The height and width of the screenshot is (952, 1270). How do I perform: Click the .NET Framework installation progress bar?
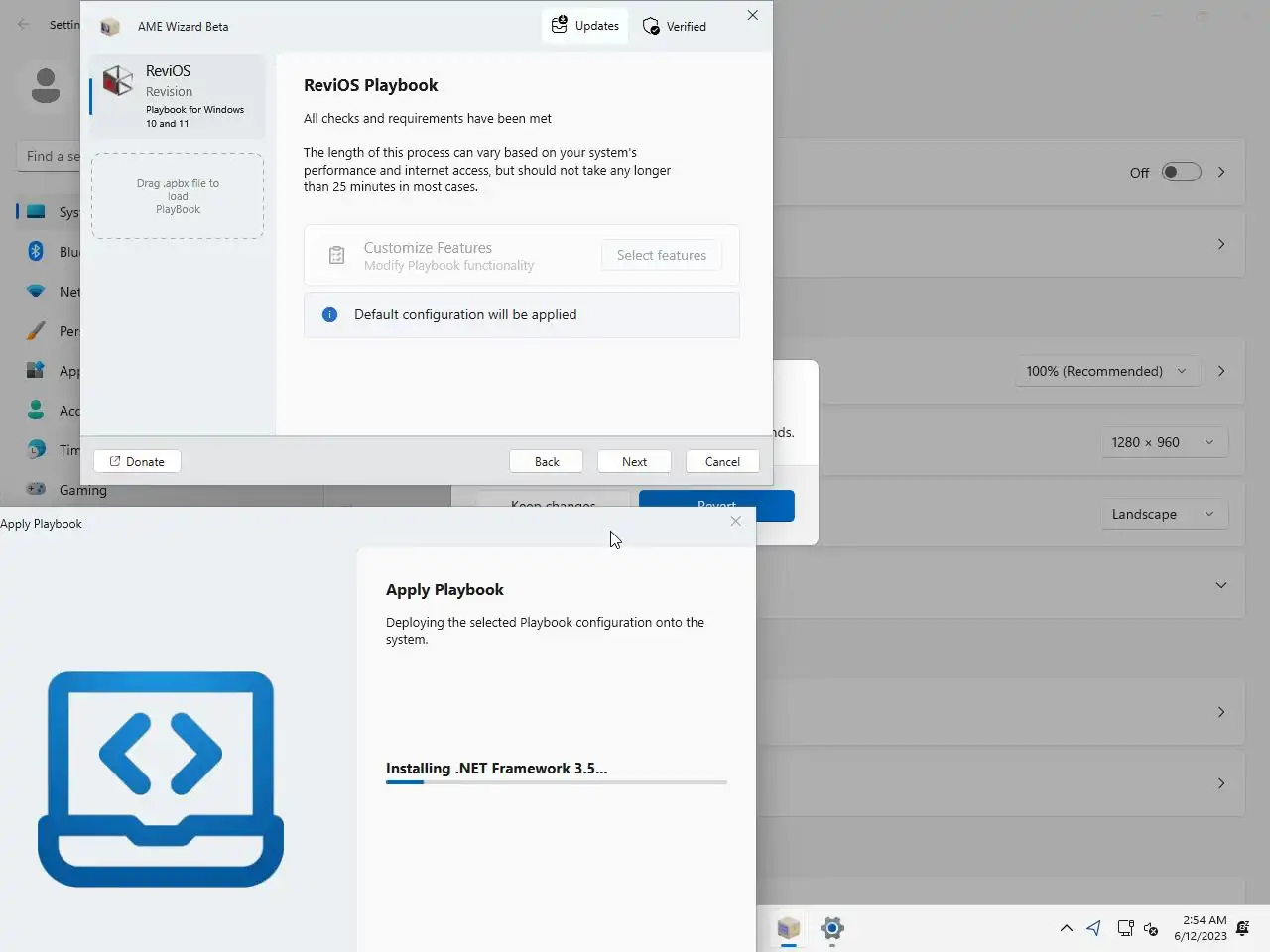coord(557,782)
